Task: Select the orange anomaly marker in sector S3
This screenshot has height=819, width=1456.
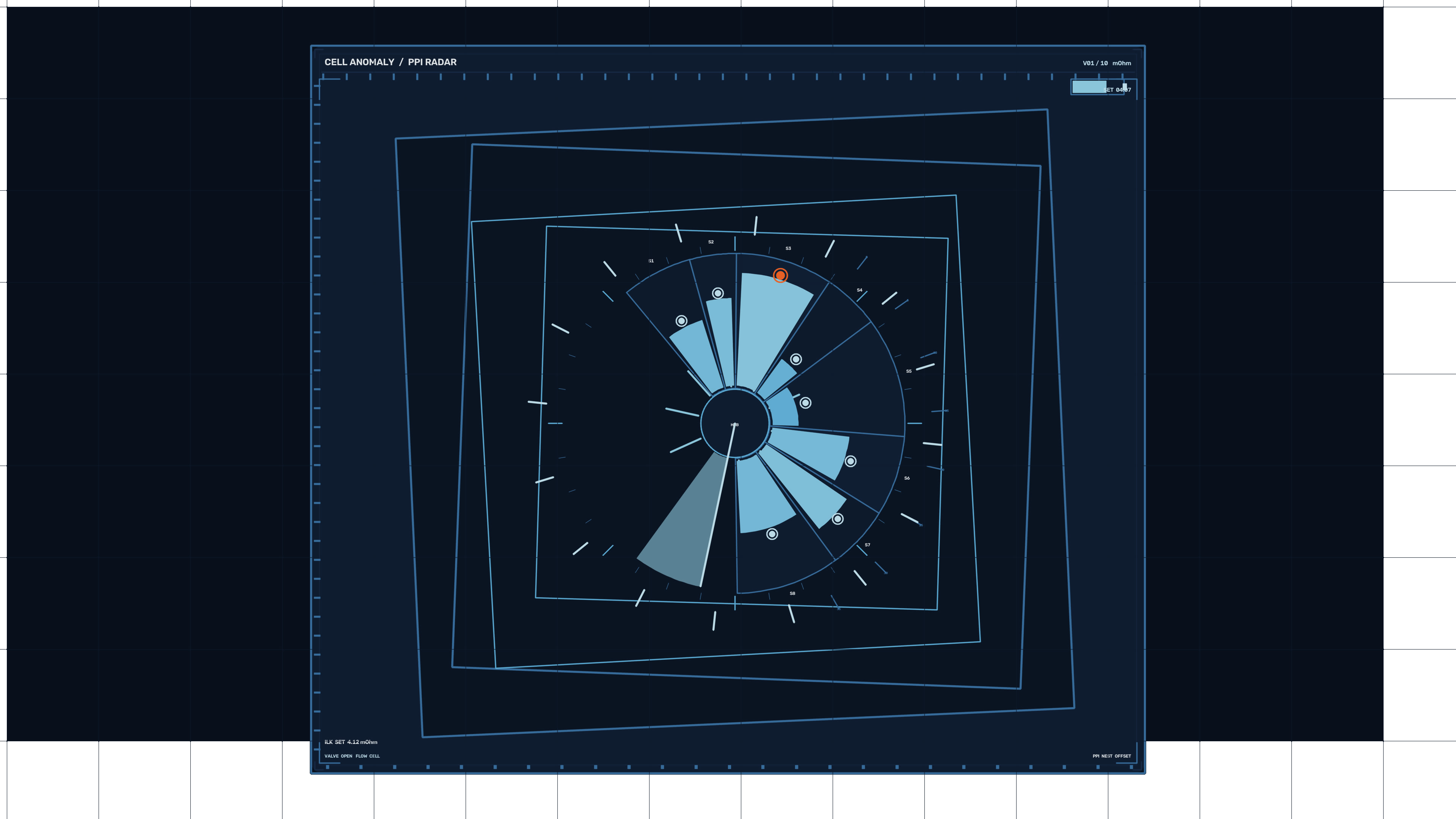Action: 780,275
